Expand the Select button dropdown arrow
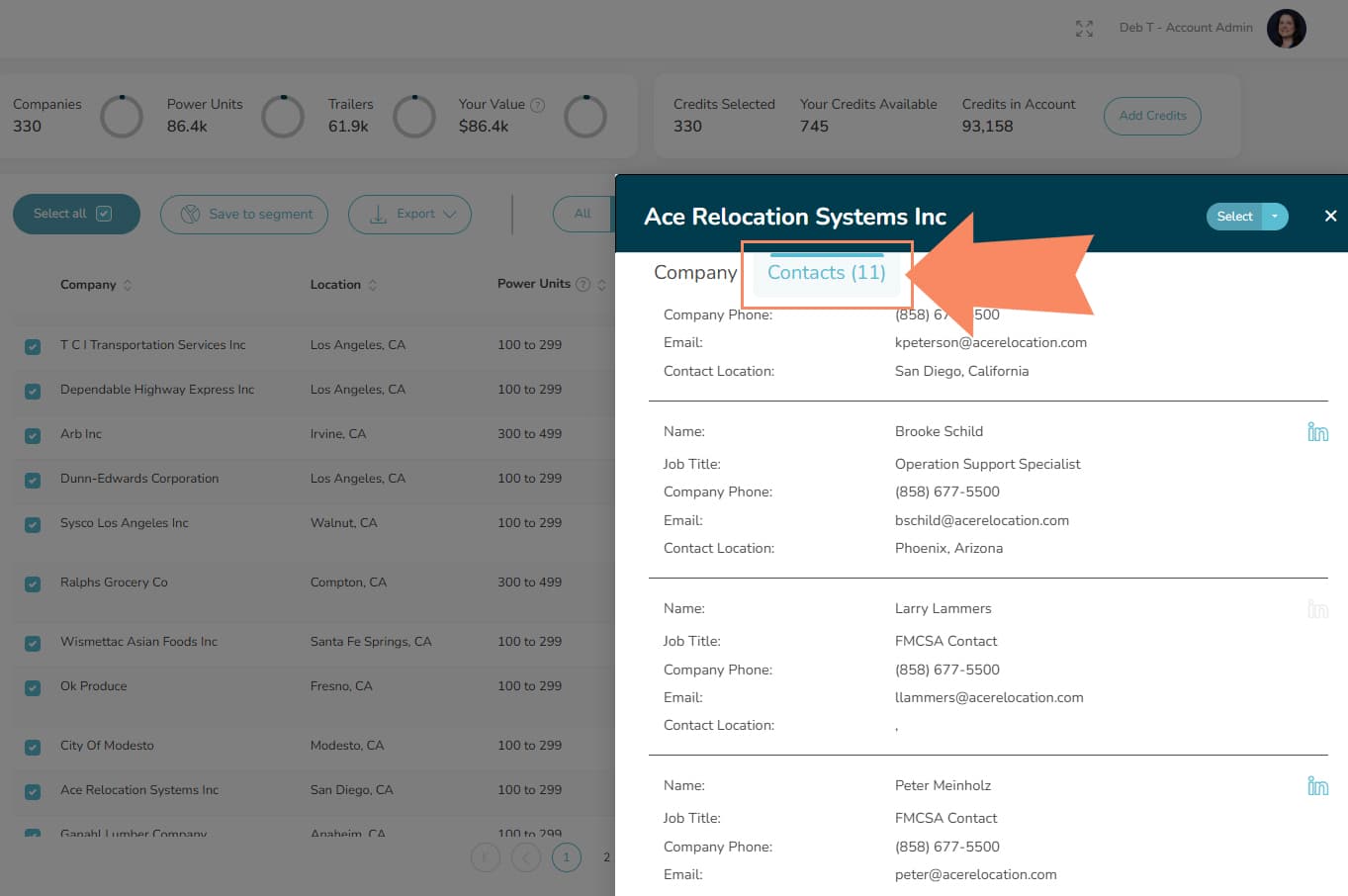 tap(1275, 217)
